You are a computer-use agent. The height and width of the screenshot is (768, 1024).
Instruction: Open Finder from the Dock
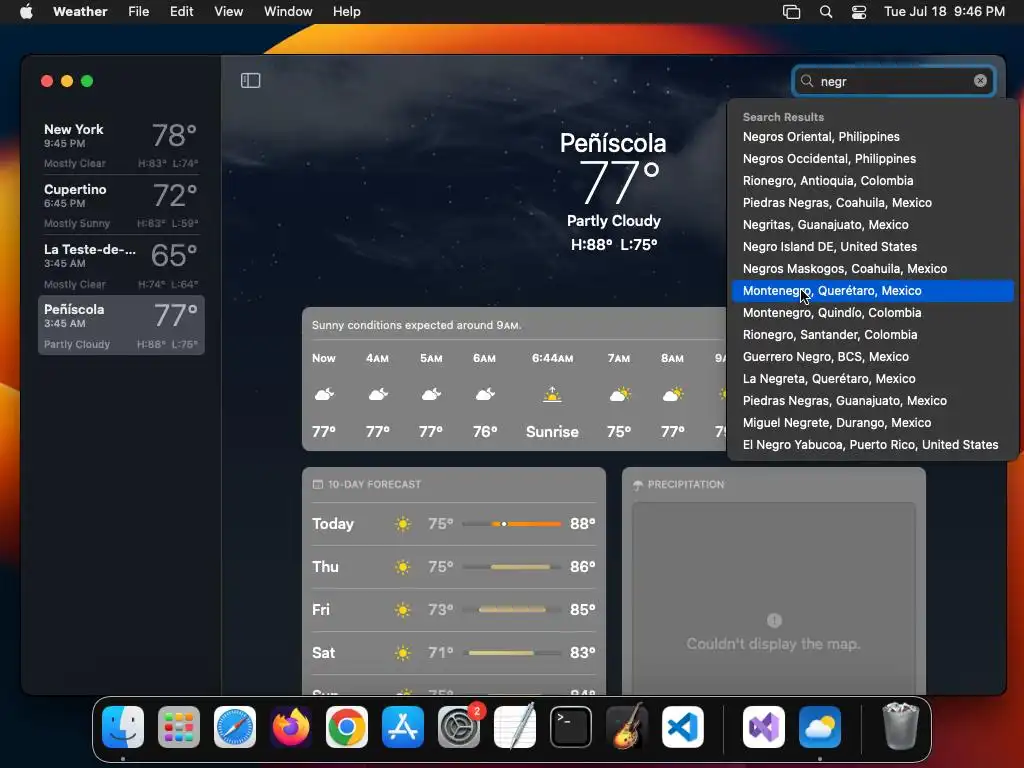click(x=123, y=727)
